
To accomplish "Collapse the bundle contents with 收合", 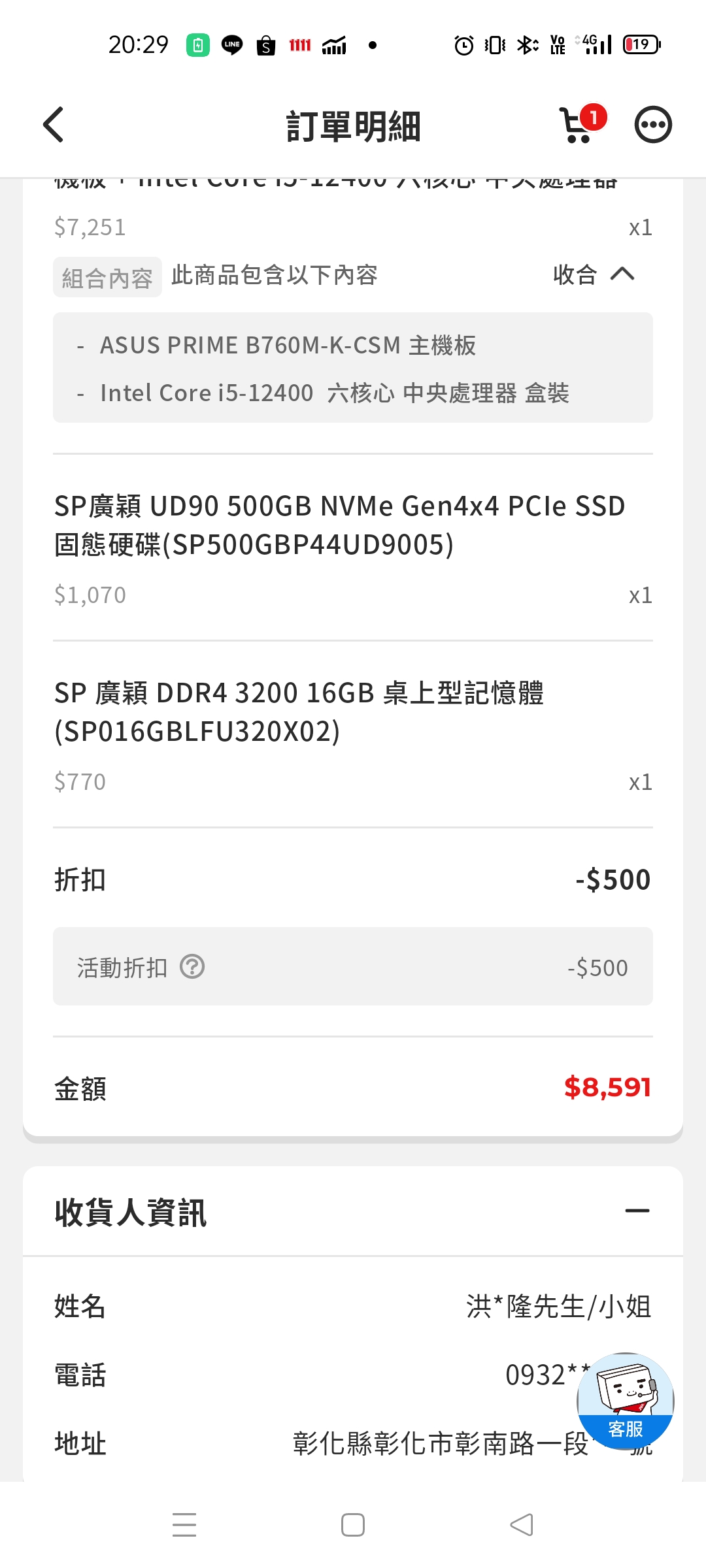I will (593, 274).
